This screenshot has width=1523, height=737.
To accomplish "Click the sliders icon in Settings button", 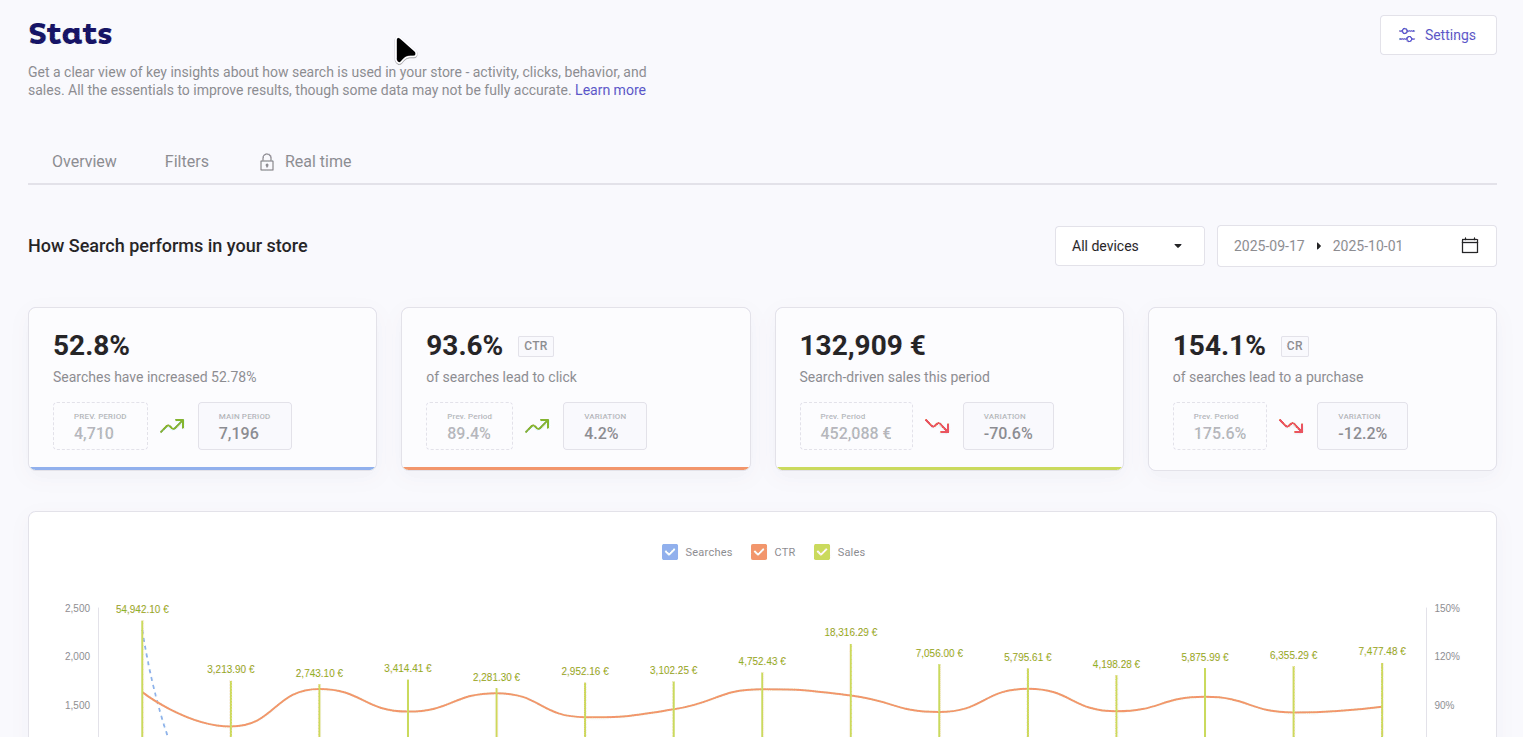I will (x=1407, y=35).
